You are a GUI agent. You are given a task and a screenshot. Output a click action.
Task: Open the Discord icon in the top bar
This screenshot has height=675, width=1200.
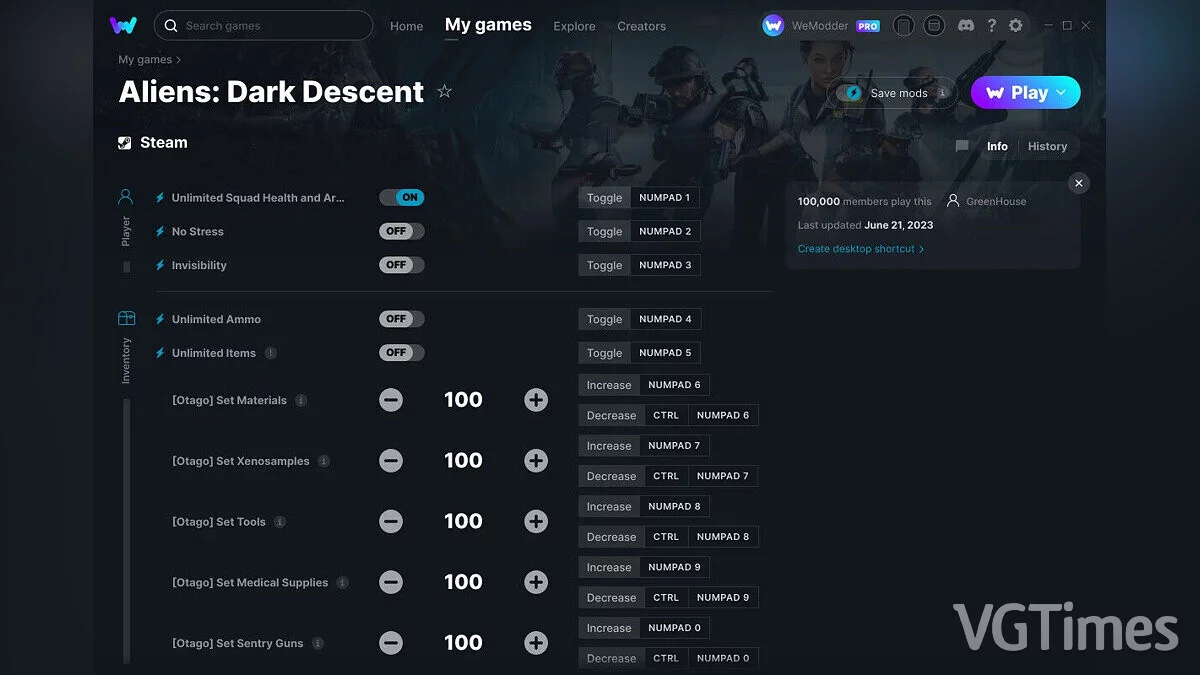click(x=965, y=25)
